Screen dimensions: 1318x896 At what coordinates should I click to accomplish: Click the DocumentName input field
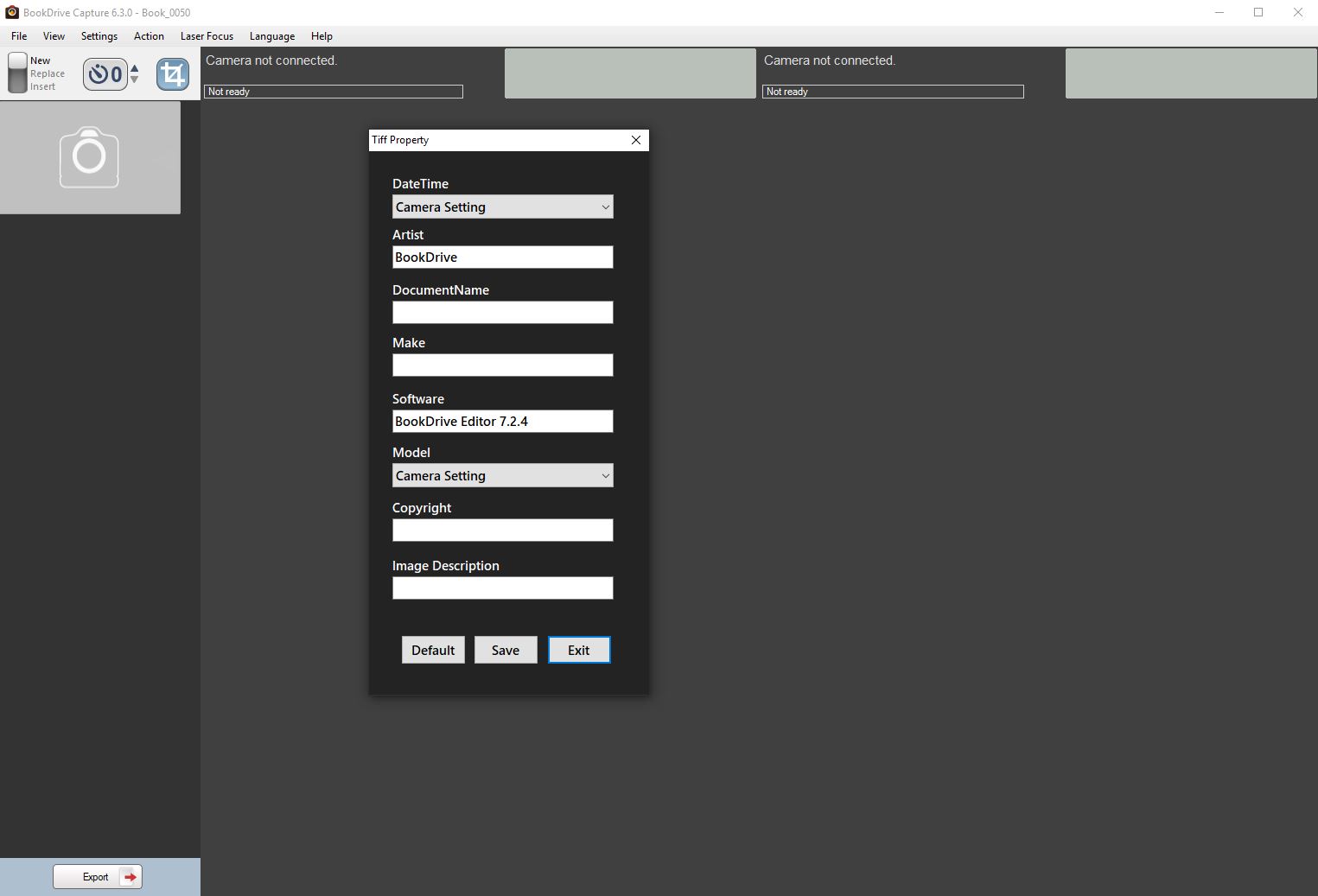(503, 312)
